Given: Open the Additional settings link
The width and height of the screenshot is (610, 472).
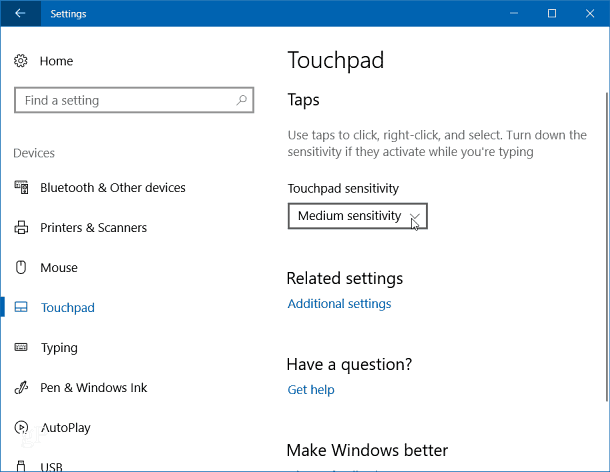Looking at the screenshot, I should pos(339,304).
